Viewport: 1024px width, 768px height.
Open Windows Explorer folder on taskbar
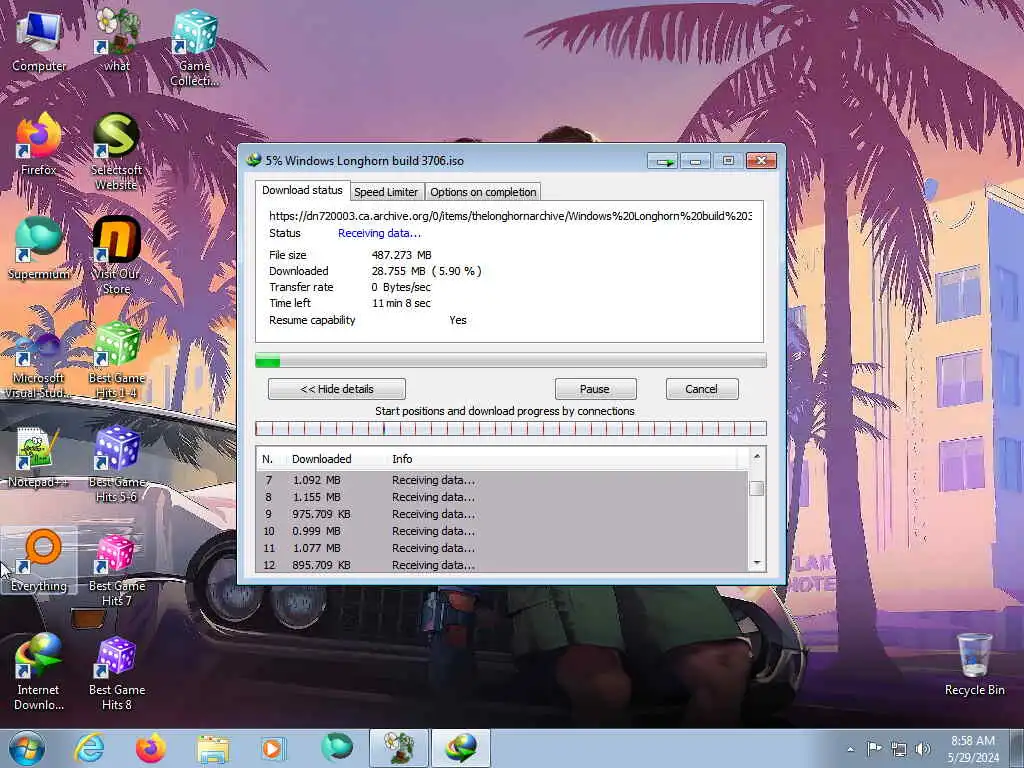pyautogui.click(x=213, y=748)
